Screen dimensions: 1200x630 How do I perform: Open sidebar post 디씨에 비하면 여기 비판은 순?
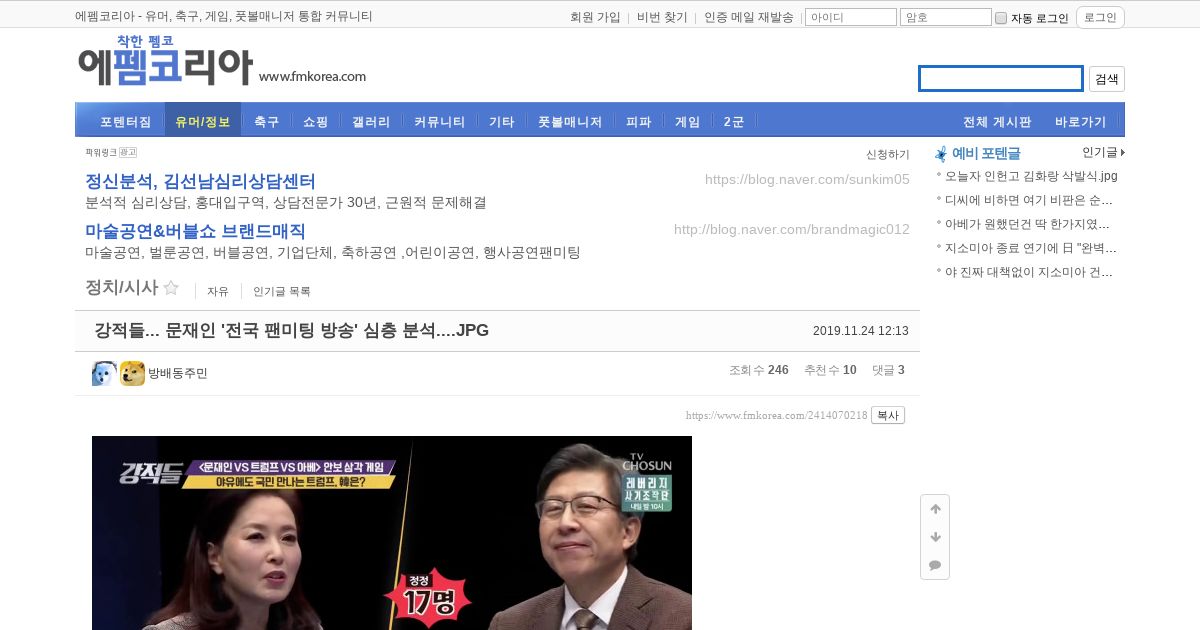coord(1029,200)
